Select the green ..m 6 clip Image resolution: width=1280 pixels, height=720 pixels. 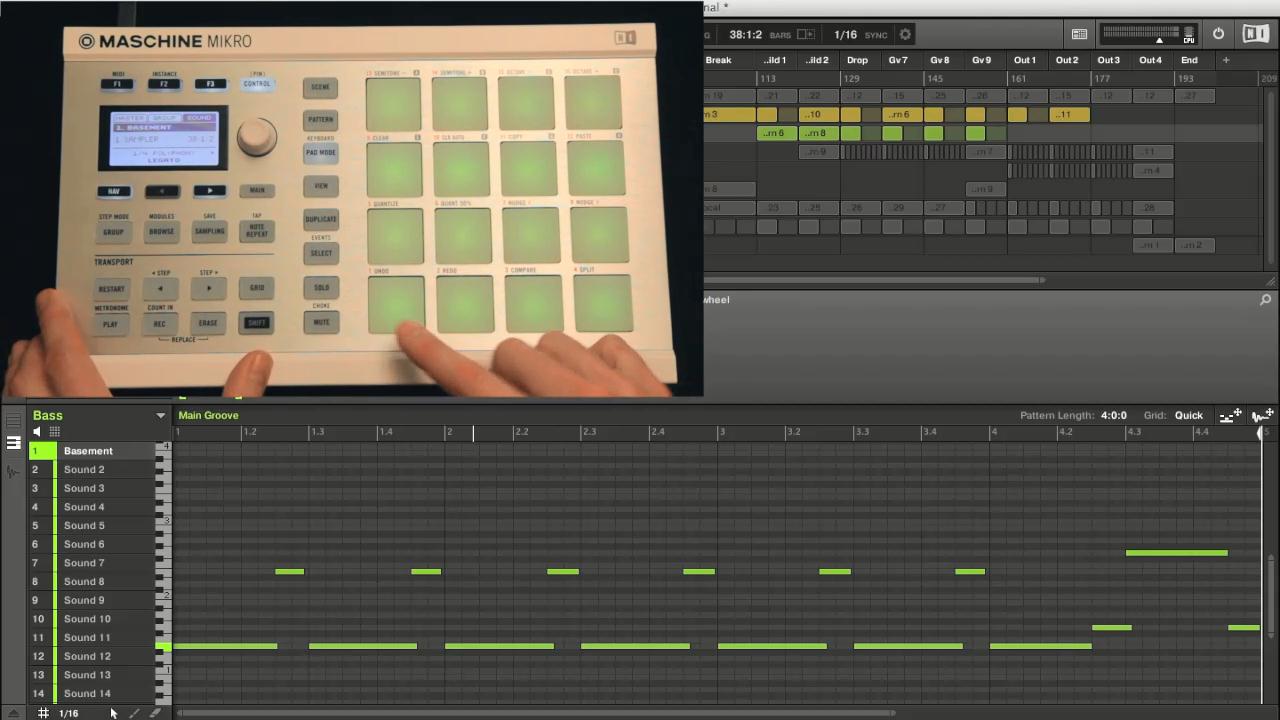click(777, 133)
